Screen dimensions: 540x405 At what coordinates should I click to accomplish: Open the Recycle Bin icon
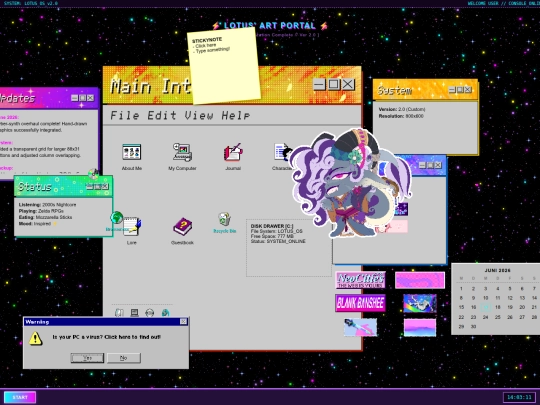pos(224,219)
